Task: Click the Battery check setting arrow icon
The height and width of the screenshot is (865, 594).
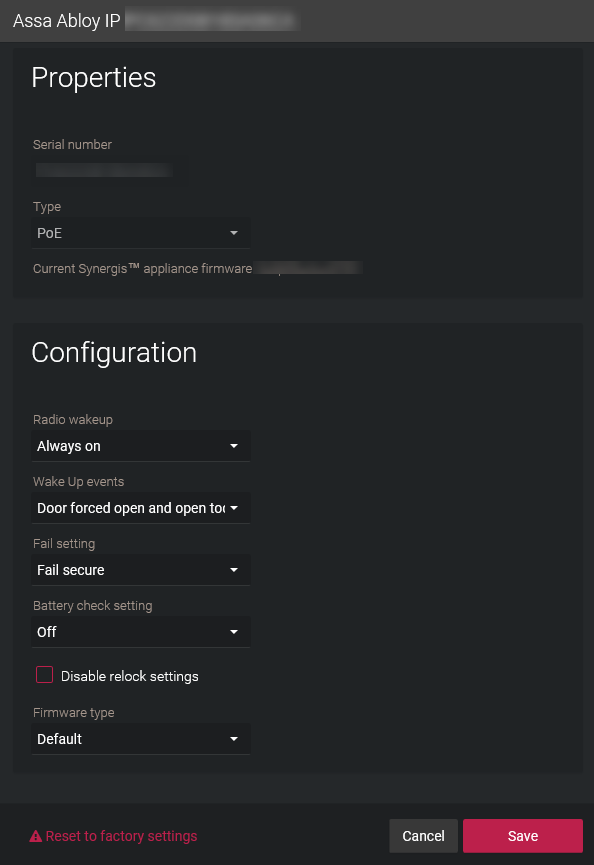Action: coord(234,632)
